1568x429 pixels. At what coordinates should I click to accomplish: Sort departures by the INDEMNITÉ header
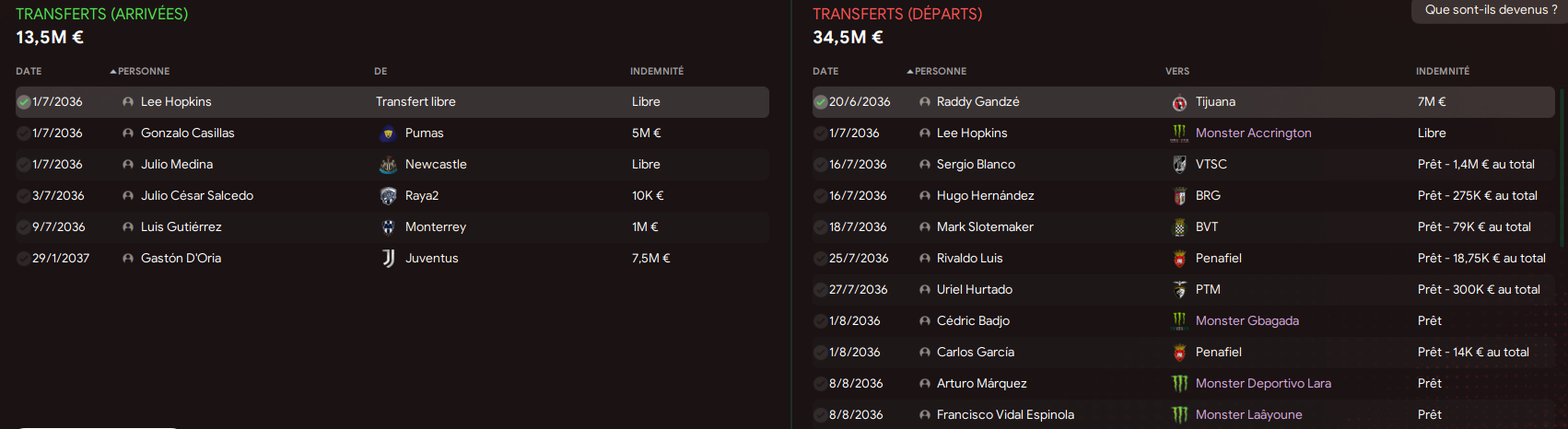[x=1443, y=71]
